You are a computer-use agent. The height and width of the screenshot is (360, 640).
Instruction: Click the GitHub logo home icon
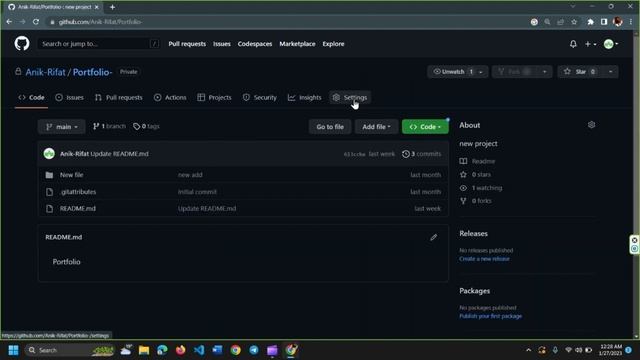pyautogui.click(x=22, y=43)
